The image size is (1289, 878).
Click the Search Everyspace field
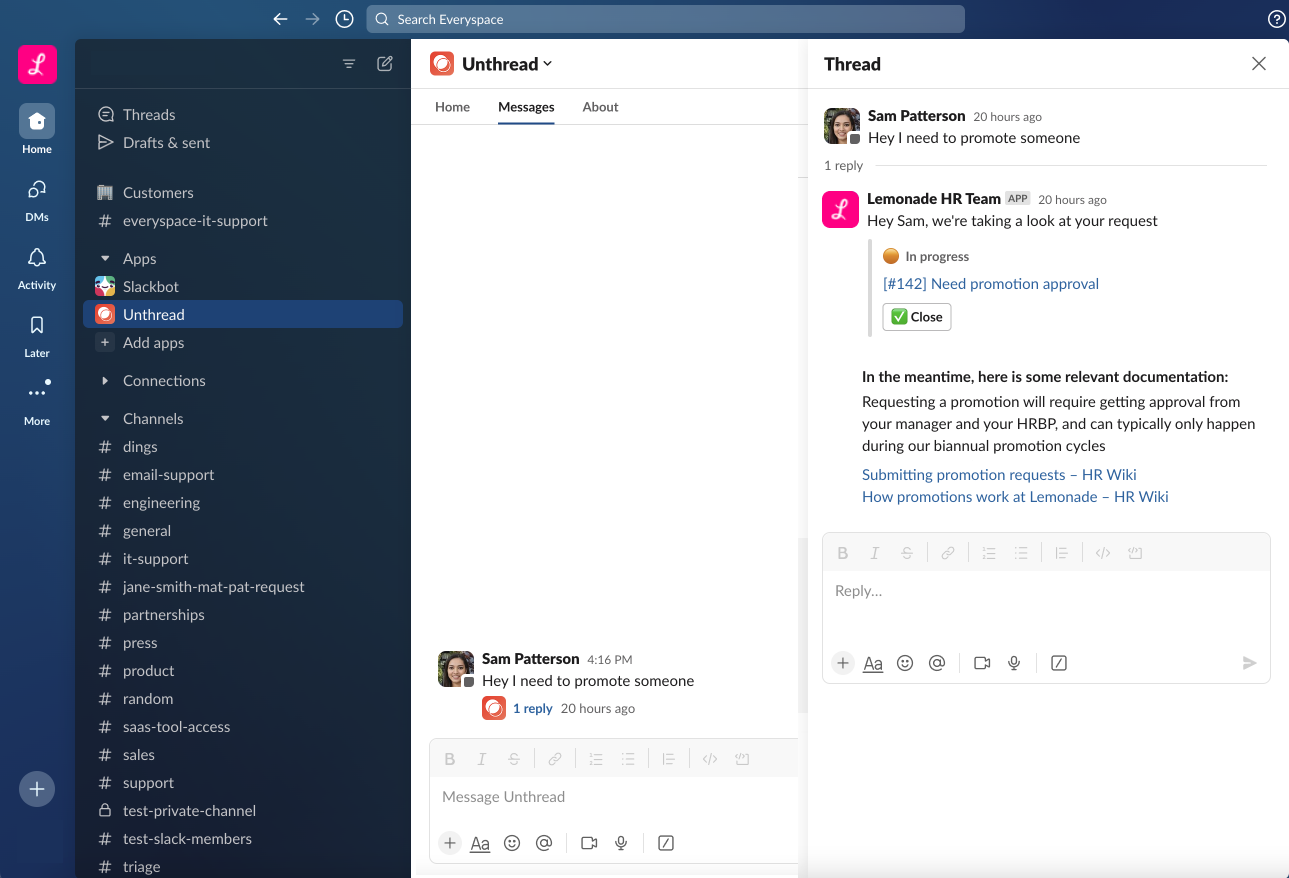[665, 19]
